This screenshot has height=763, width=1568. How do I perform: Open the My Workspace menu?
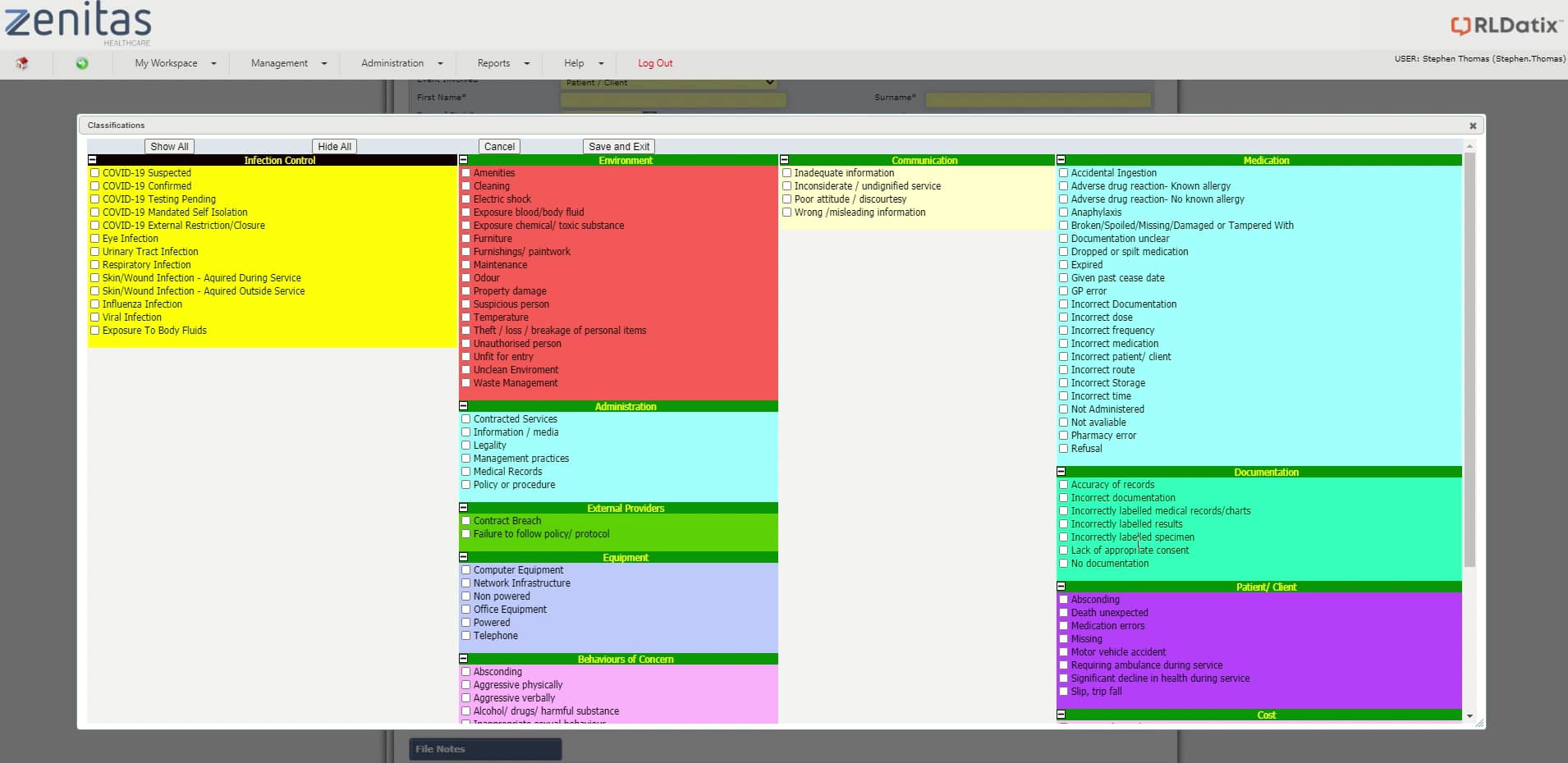172,63
